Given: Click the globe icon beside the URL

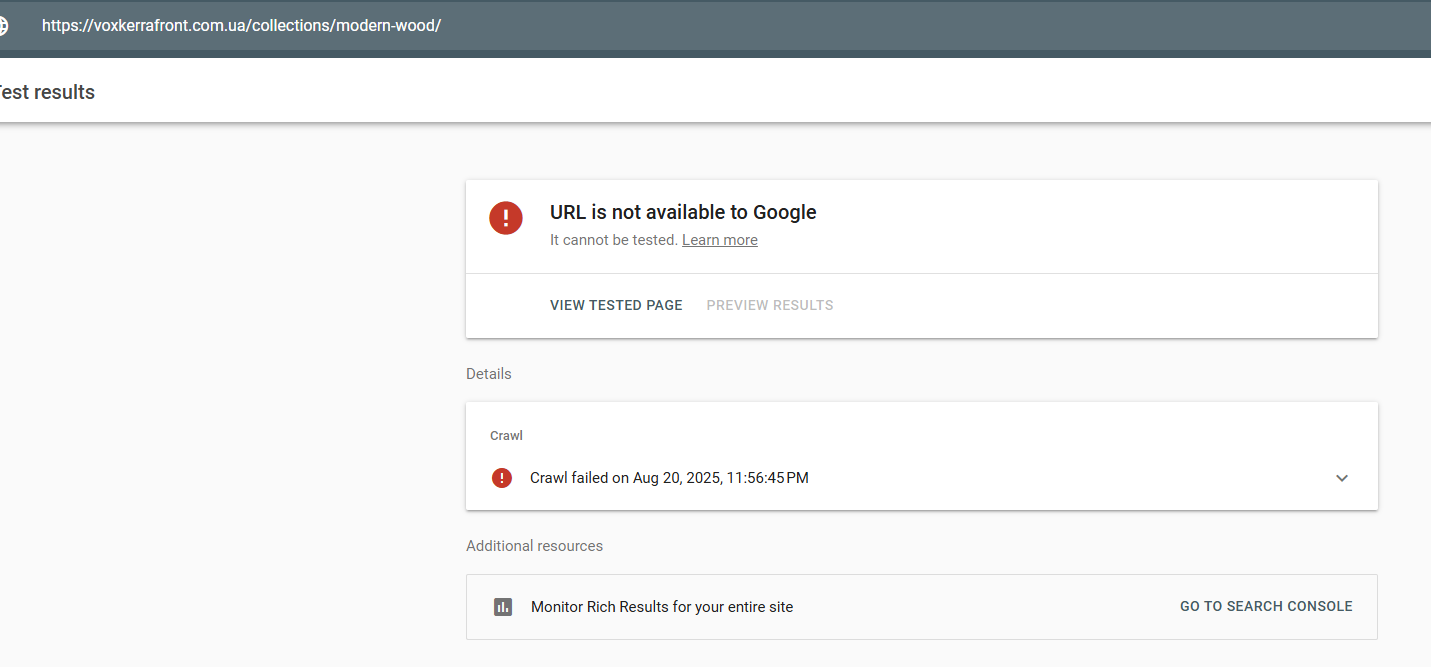Looking at the screenshot, I should click(3, 26).
